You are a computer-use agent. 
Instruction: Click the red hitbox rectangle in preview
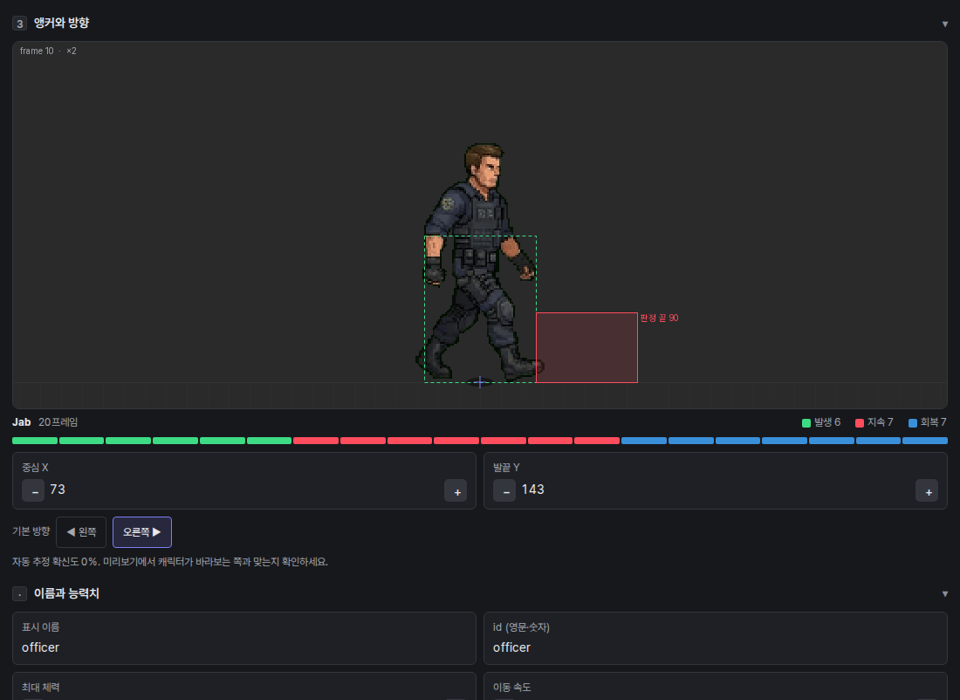click(x=587, y=347)
